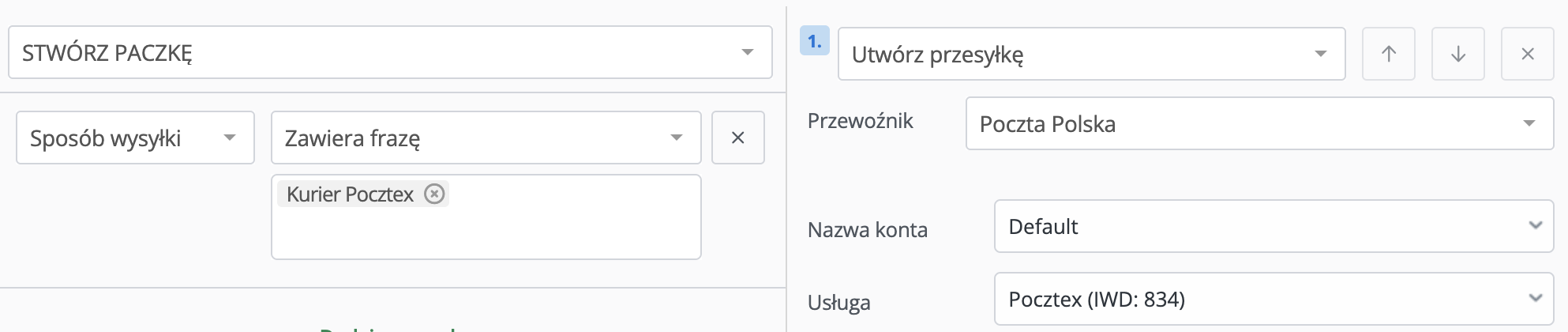This screenshot has width=1568, height=332.
Task: Click the chevron of the Pocztex service select
Action: pos(1536,298)
